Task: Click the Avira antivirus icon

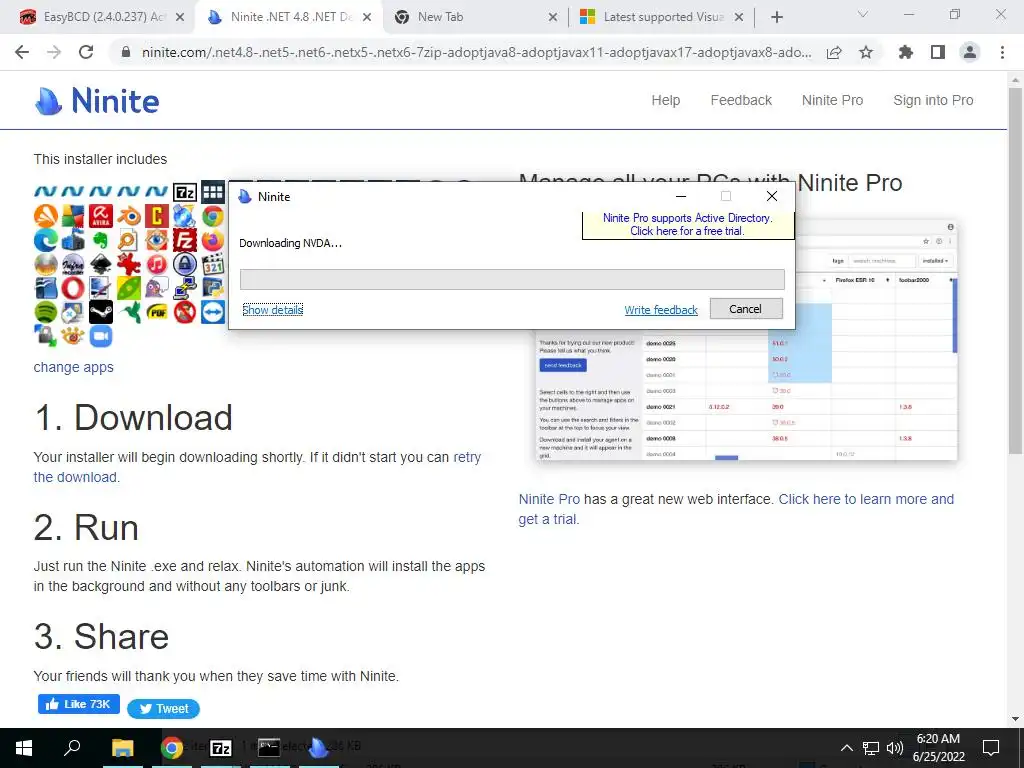Action: pyautogui.click(x=101, y=216)
